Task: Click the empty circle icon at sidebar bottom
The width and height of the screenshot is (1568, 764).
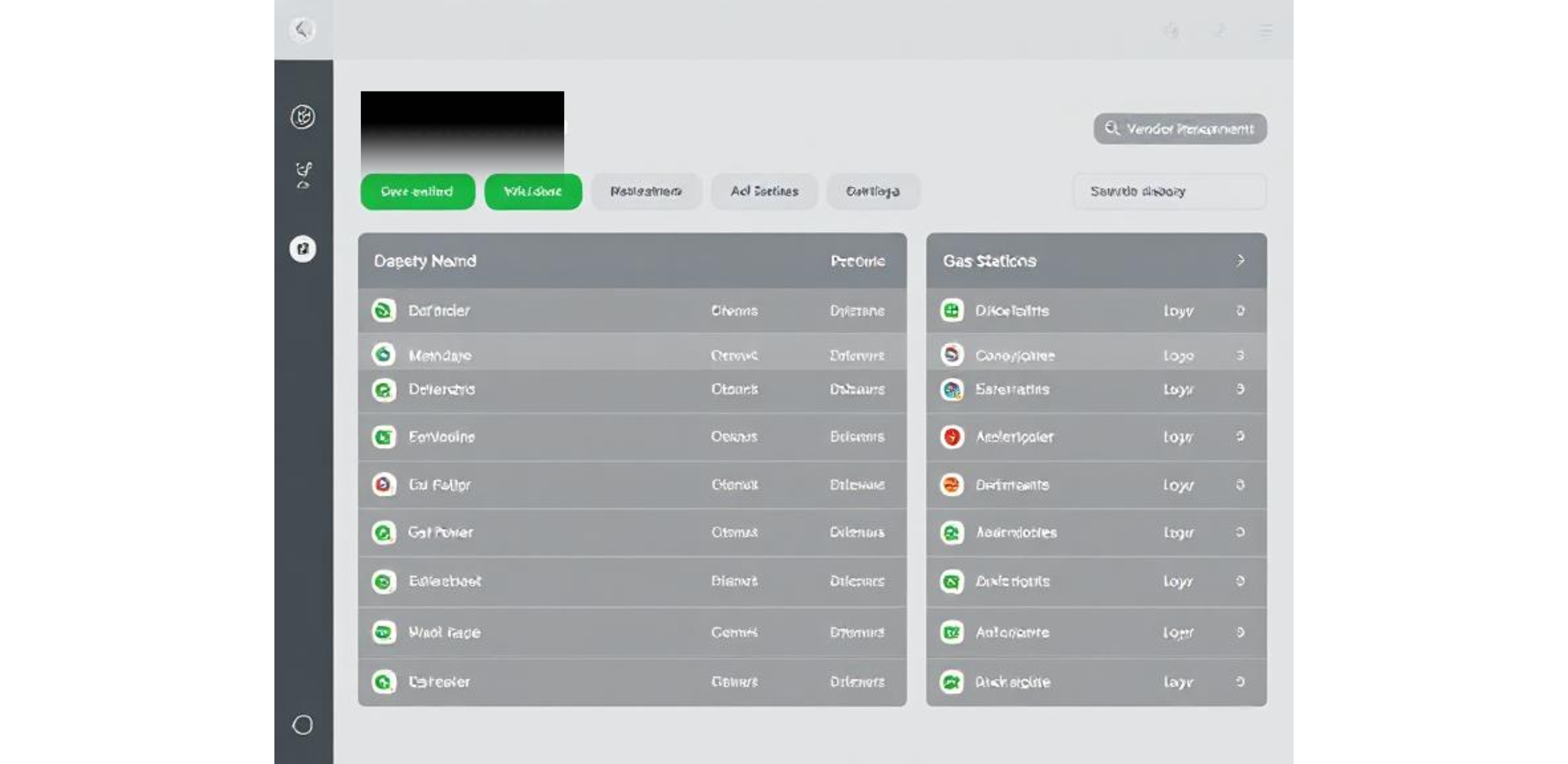Action: click(303, 725)
